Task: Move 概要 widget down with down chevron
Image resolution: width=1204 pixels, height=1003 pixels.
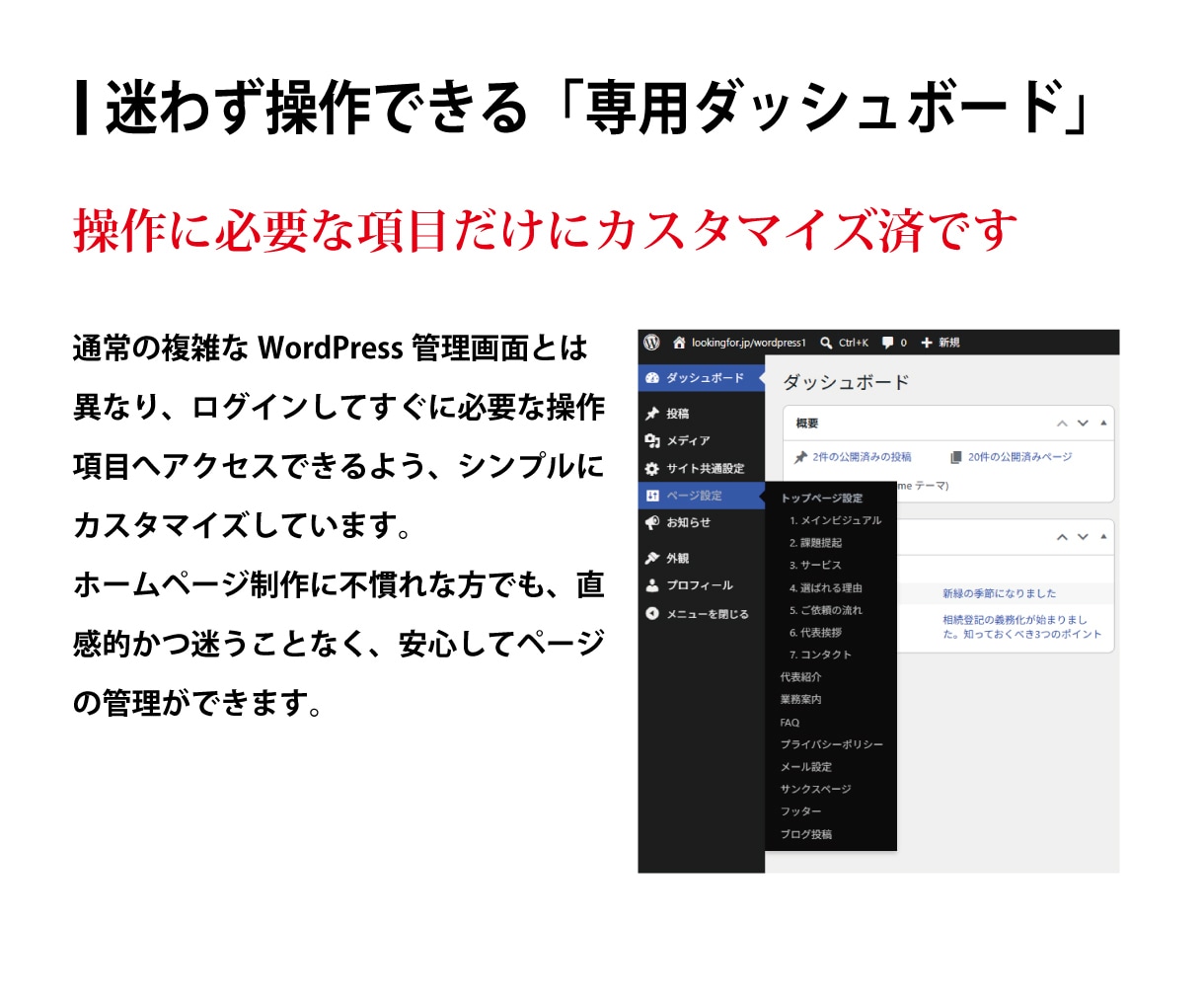Action: [1083, 424]
